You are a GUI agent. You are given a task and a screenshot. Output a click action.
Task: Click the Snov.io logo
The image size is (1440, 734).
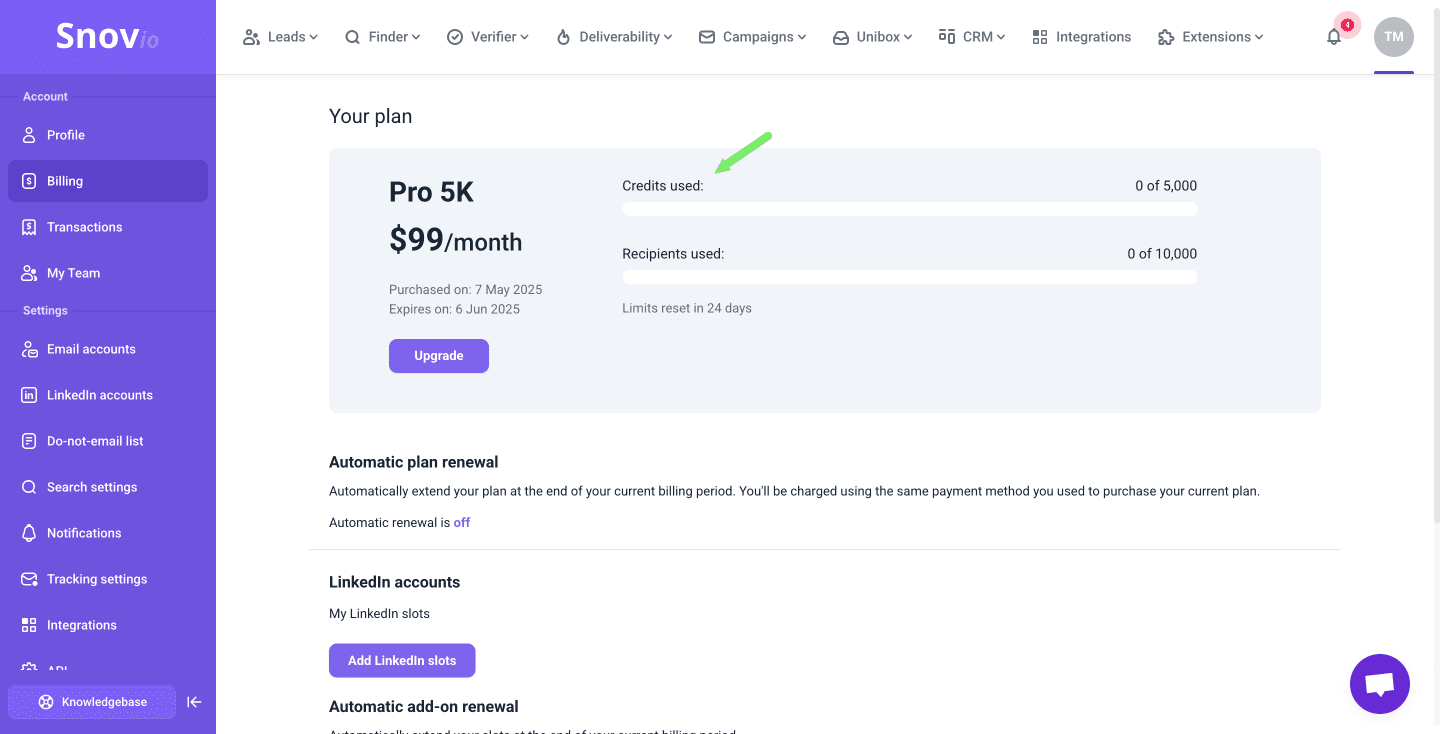coord(107,37)
